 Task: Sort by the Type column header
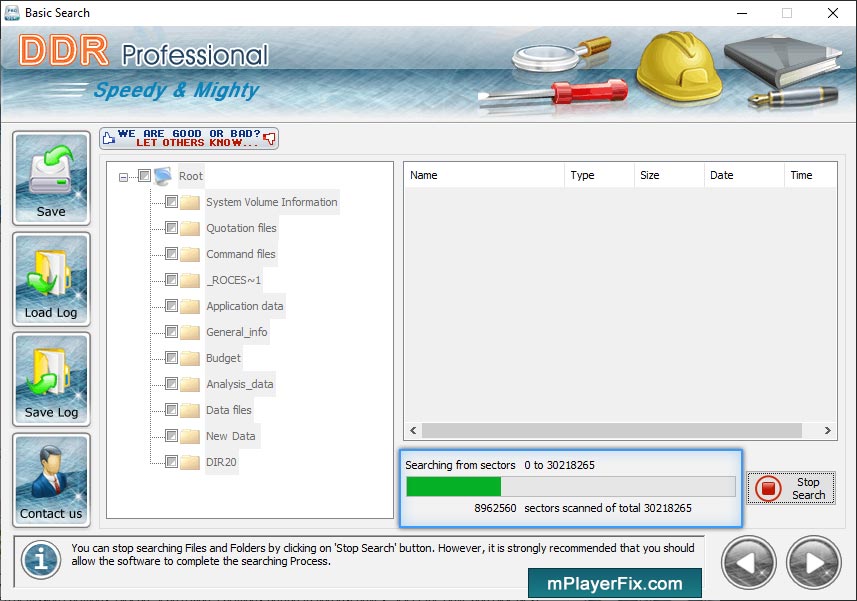(599, 175)
